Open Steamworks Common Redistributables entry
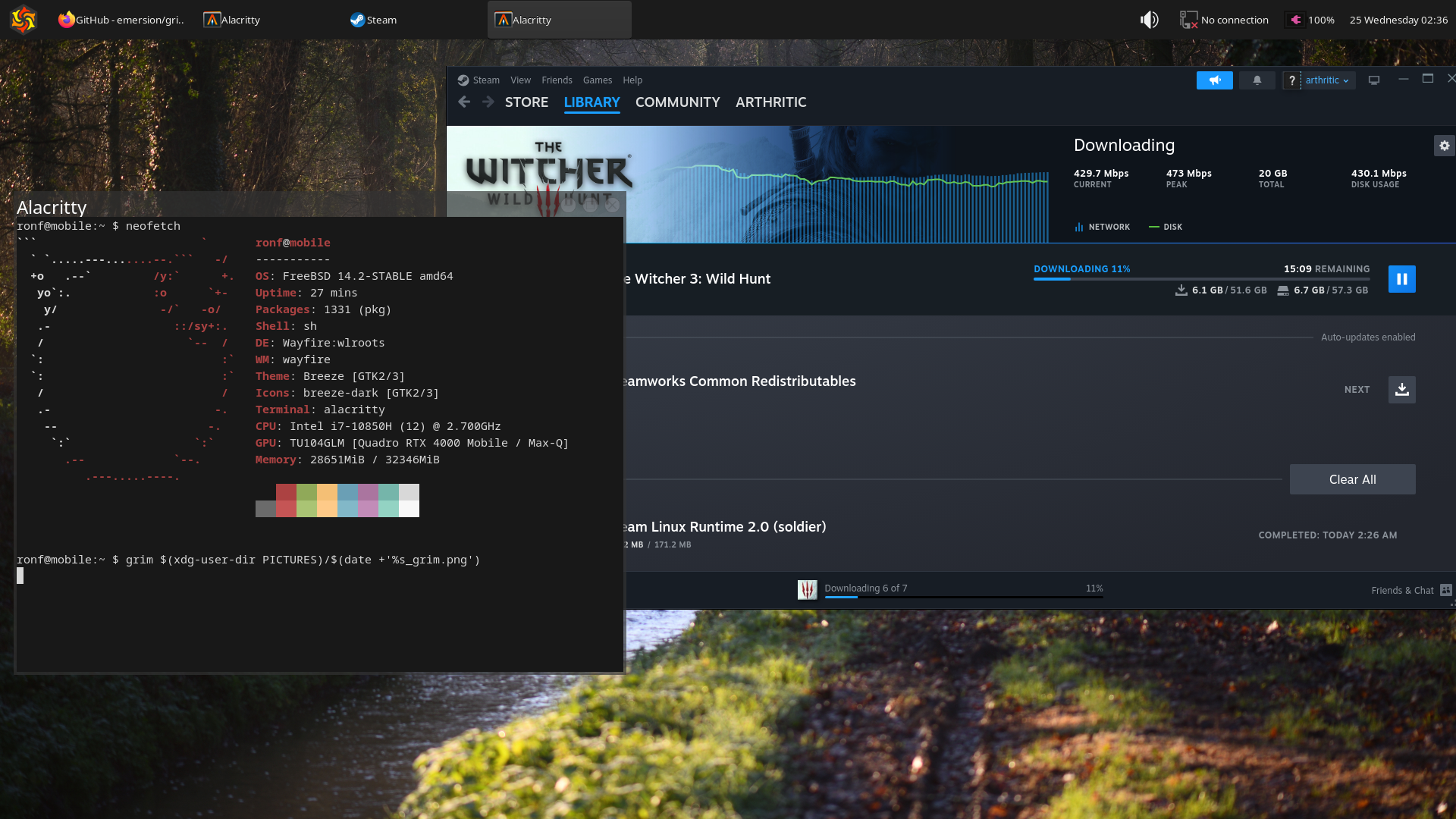The width and height of the screenshot is (1456, 819). (x=738, y=381)
